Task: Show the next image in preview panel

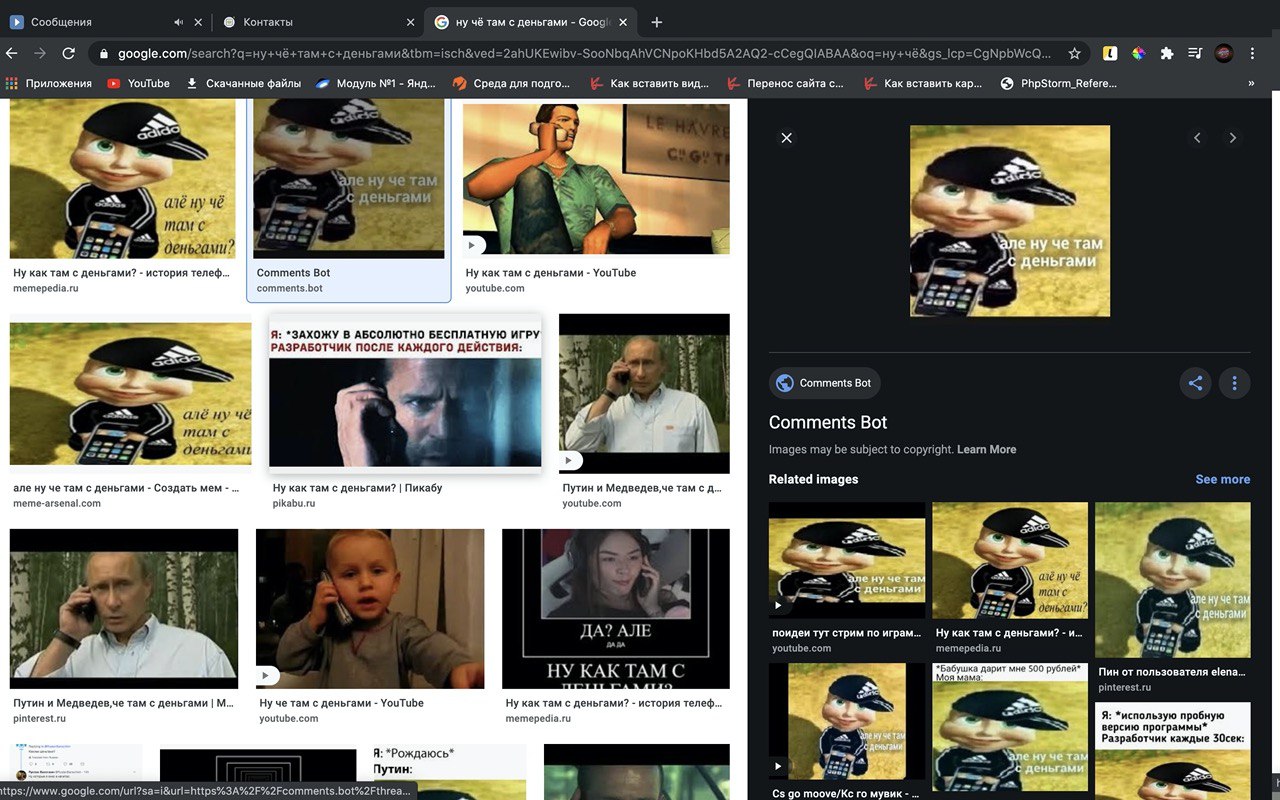Action: point(1233,138)
